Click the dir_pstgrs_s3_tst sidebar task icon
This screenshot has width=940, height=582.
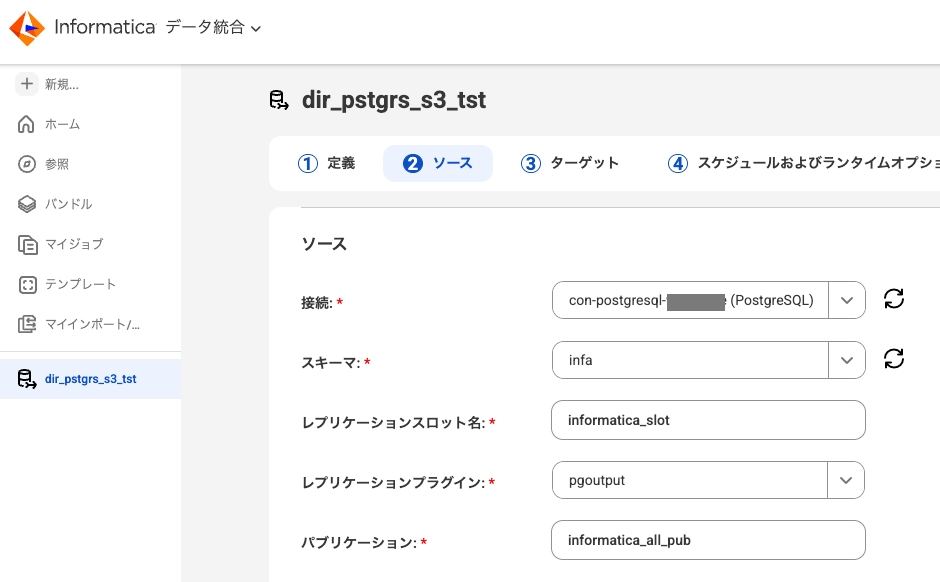coord(26,379)
